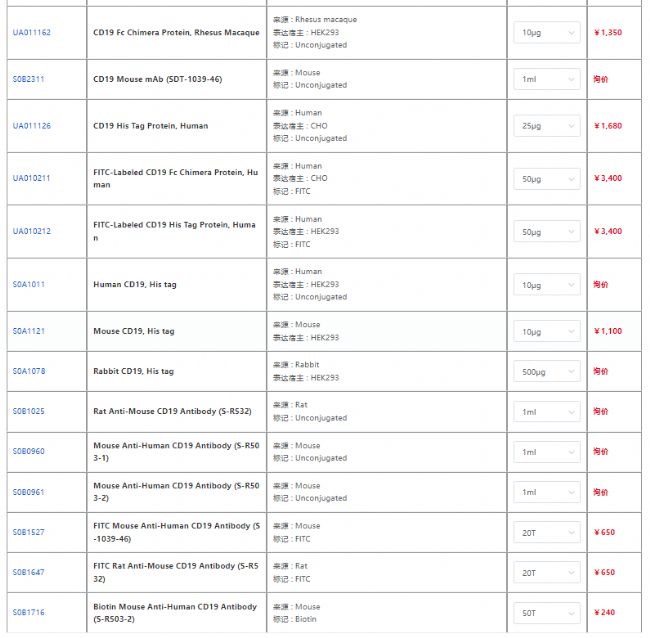Open 1ml size dropdown for S0B2311

(x=546, y=79)
